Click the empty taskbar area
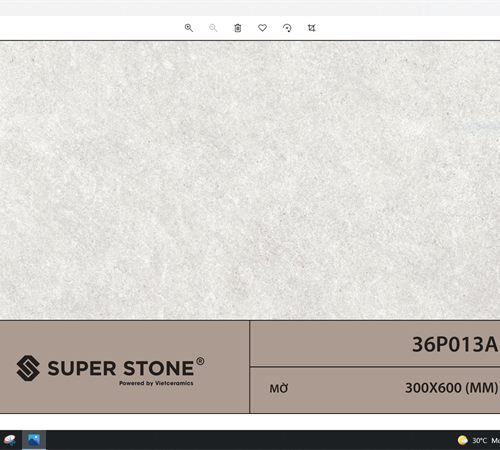 (250, 440)
